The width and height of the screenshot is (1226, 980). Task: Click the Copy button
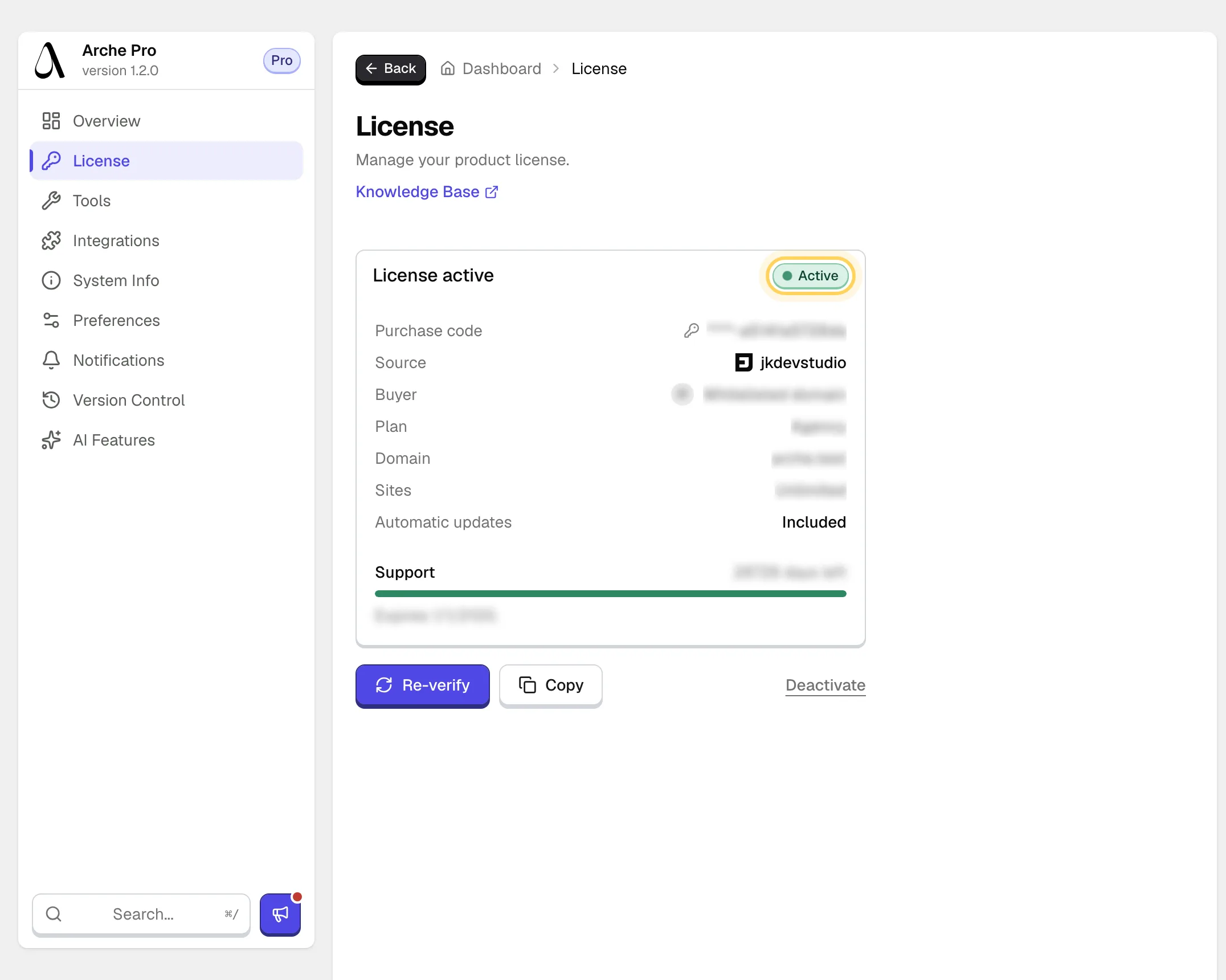[551, 685]
